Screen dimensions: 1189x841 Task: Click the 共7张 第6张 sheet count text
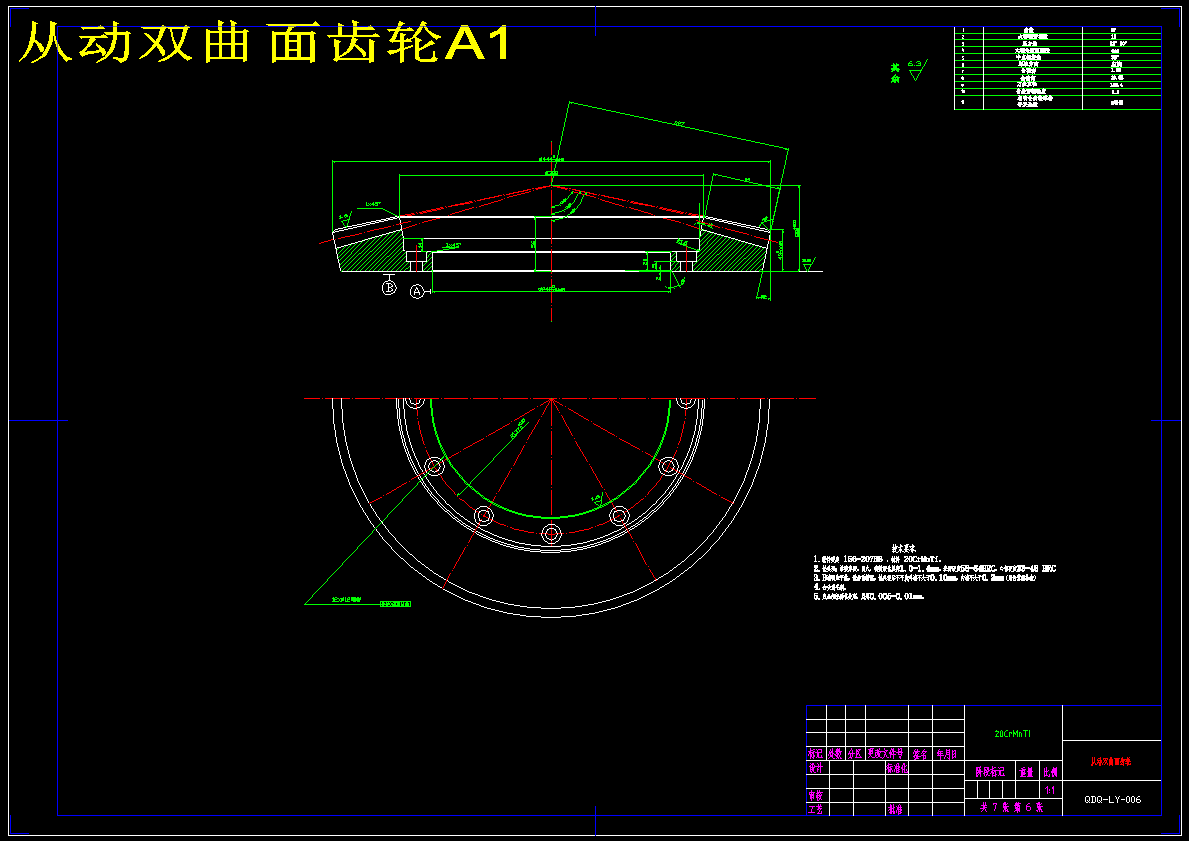point(1011,808)
